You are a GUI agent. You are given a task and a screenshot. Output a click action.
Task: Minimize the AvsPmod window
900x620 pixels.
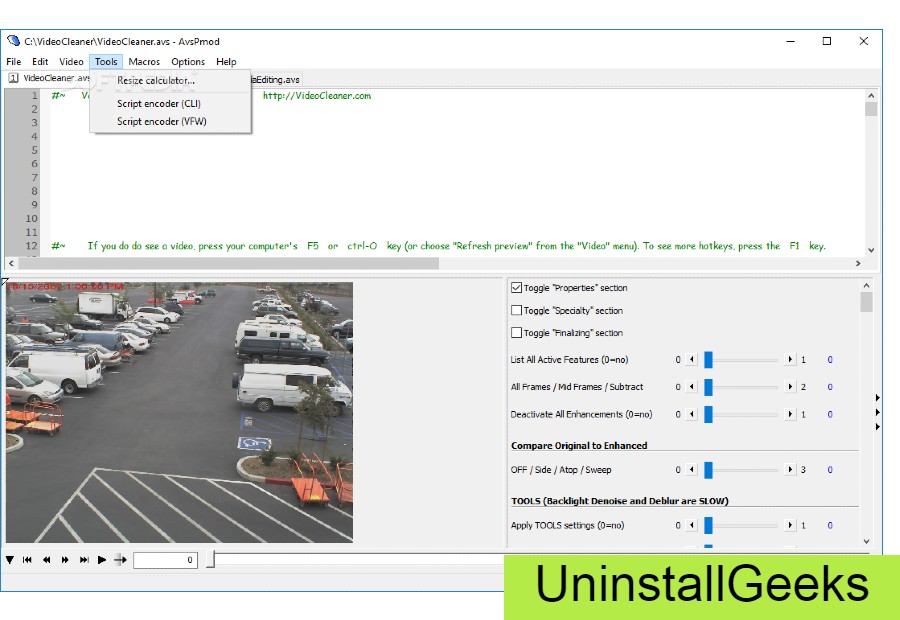[790, 41]
